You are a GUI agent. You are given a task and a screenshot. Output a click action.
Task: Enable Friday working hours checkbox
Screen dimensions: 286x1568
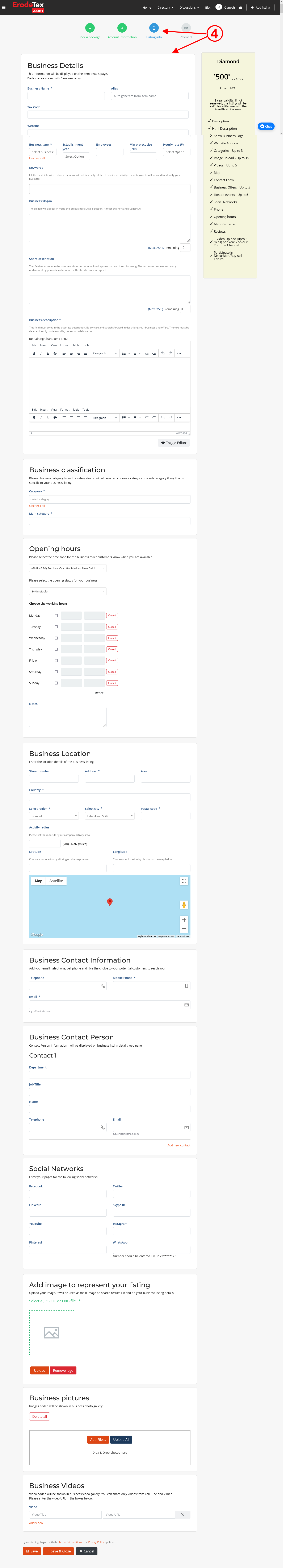57,661
